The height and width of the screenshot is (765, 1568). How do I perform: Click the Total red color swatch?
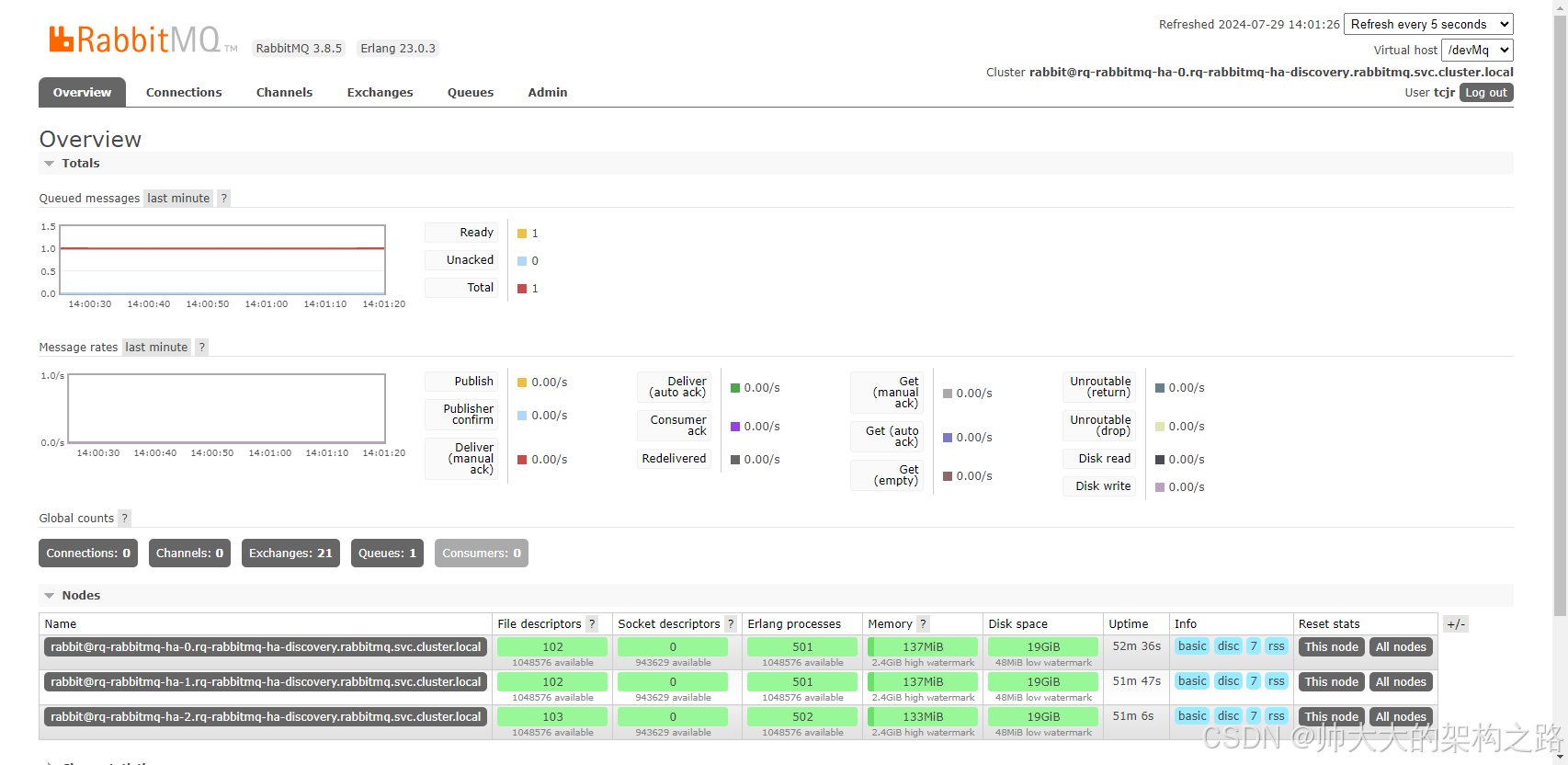(522, 289)
